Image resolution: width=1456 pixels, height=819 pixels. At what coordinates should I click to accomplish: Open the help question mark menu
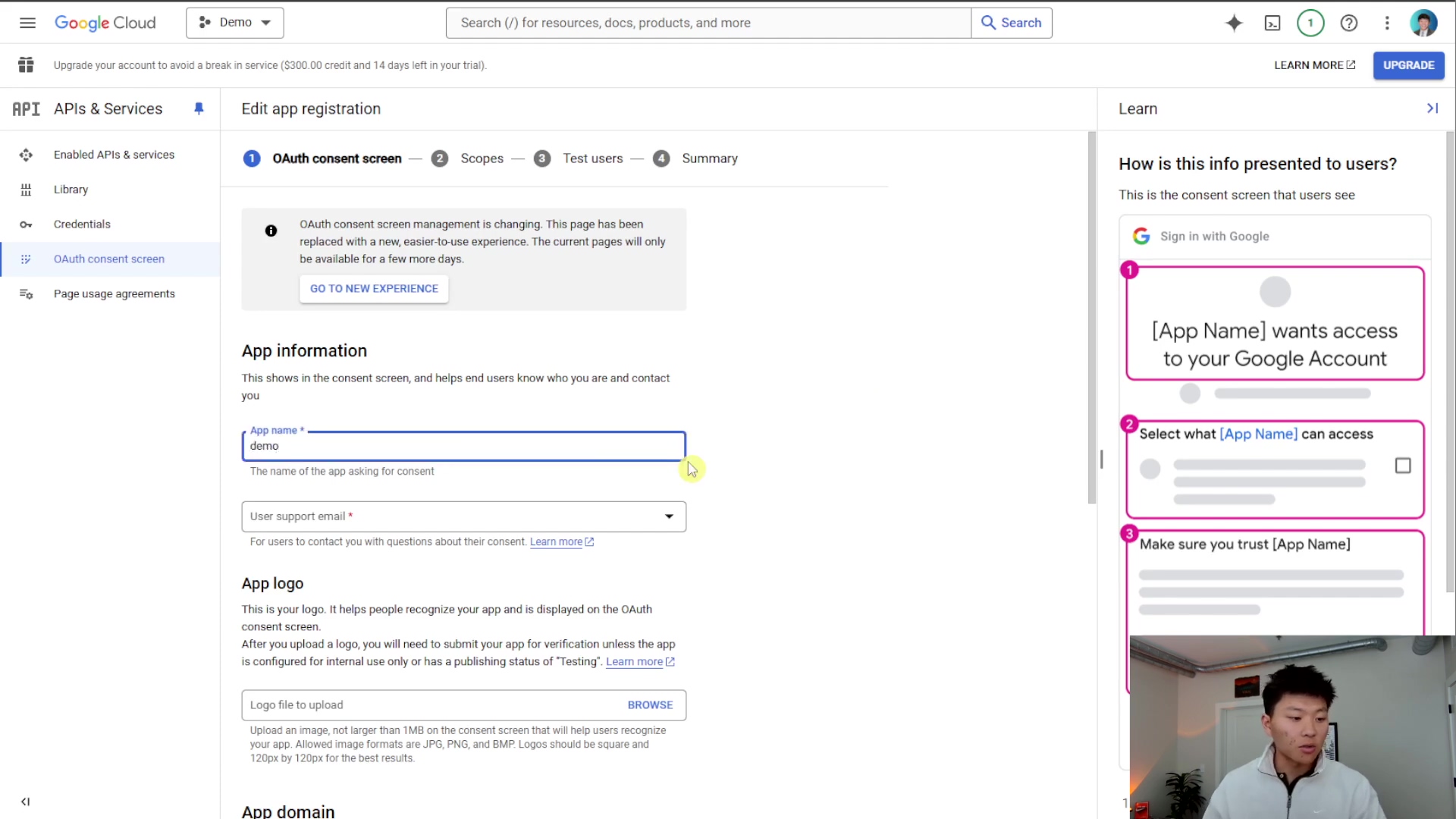pos(1349,23)
